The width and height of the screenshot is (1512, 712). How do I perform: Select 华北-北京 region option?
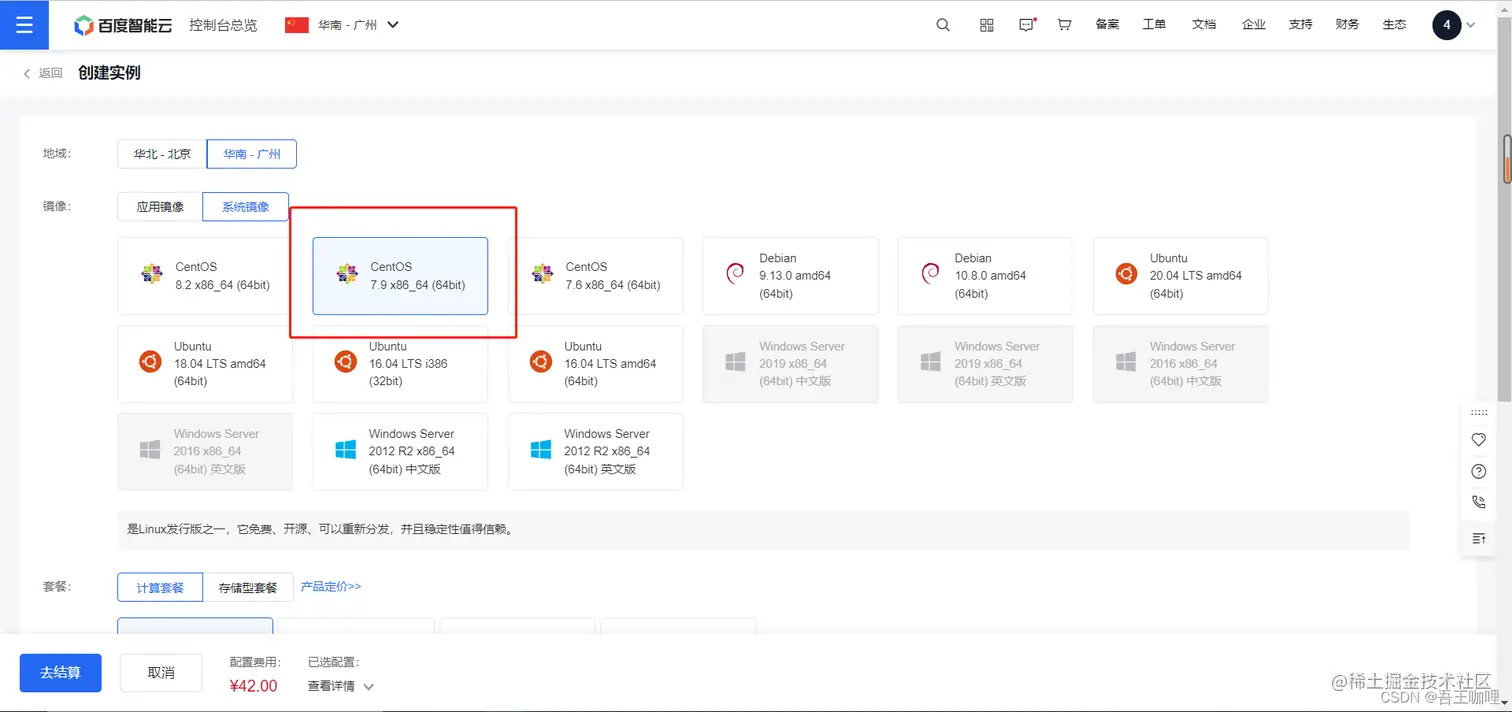point(162,154)
